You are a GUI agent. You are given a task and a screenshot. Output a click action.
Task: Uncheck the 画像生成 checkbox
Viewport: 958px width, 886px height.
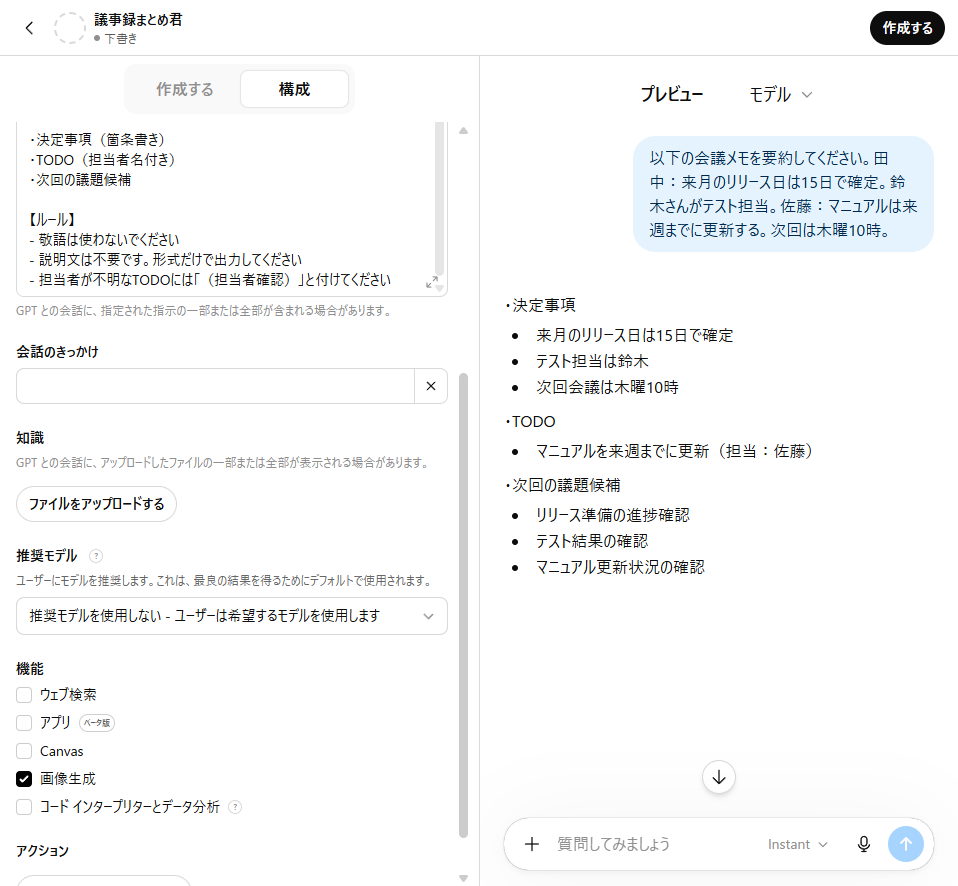coord(24,779)
